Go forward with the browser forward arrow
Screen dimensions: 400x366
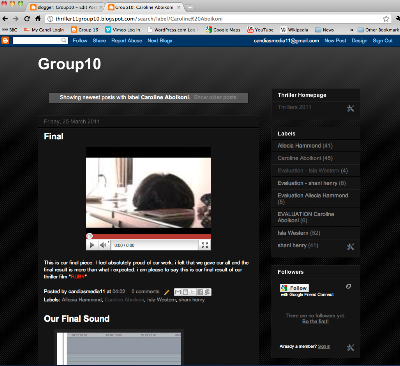coord(16,19)
